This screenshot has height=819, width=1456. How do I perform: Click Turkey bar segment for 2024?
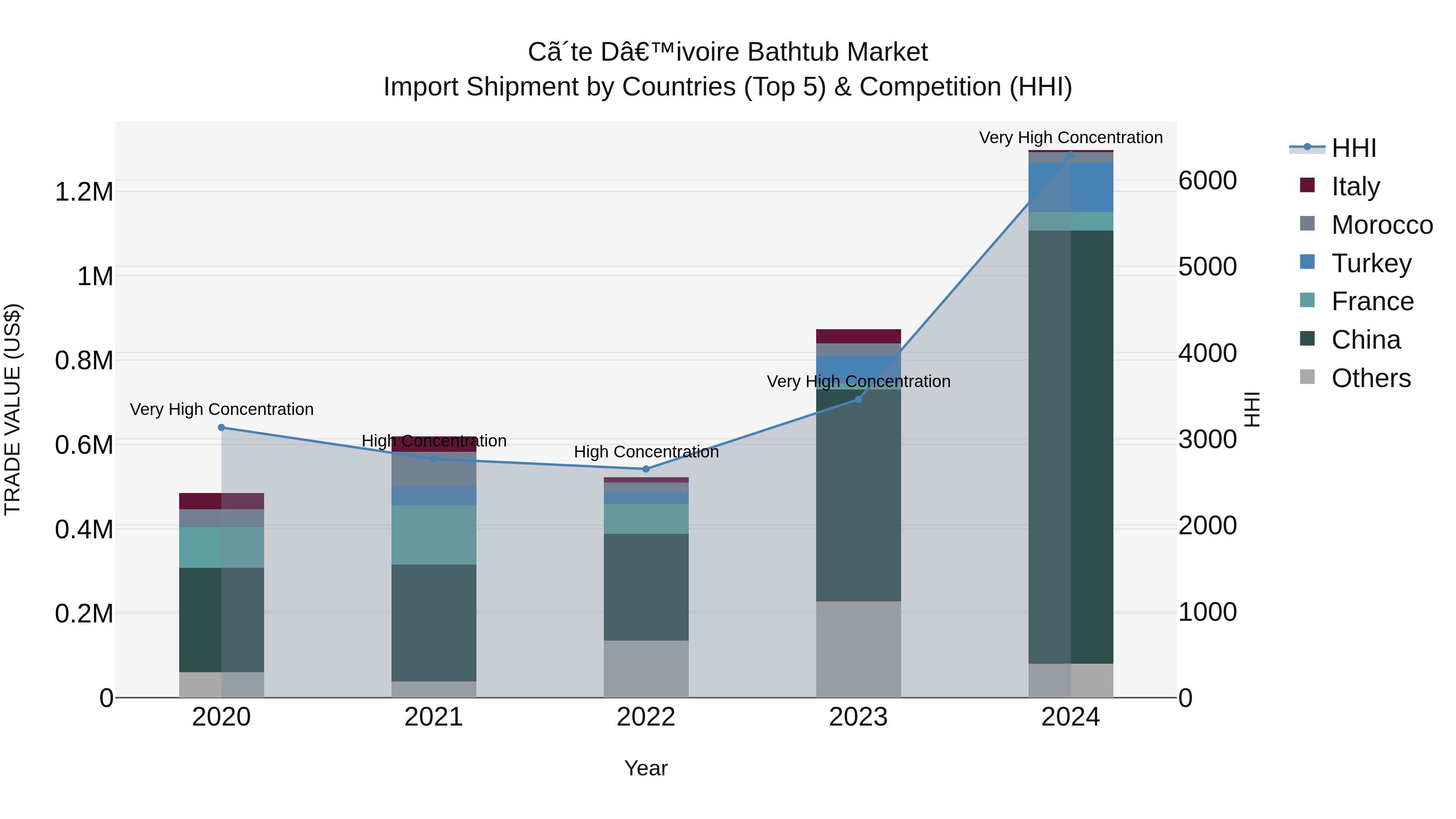[1071, 188]
